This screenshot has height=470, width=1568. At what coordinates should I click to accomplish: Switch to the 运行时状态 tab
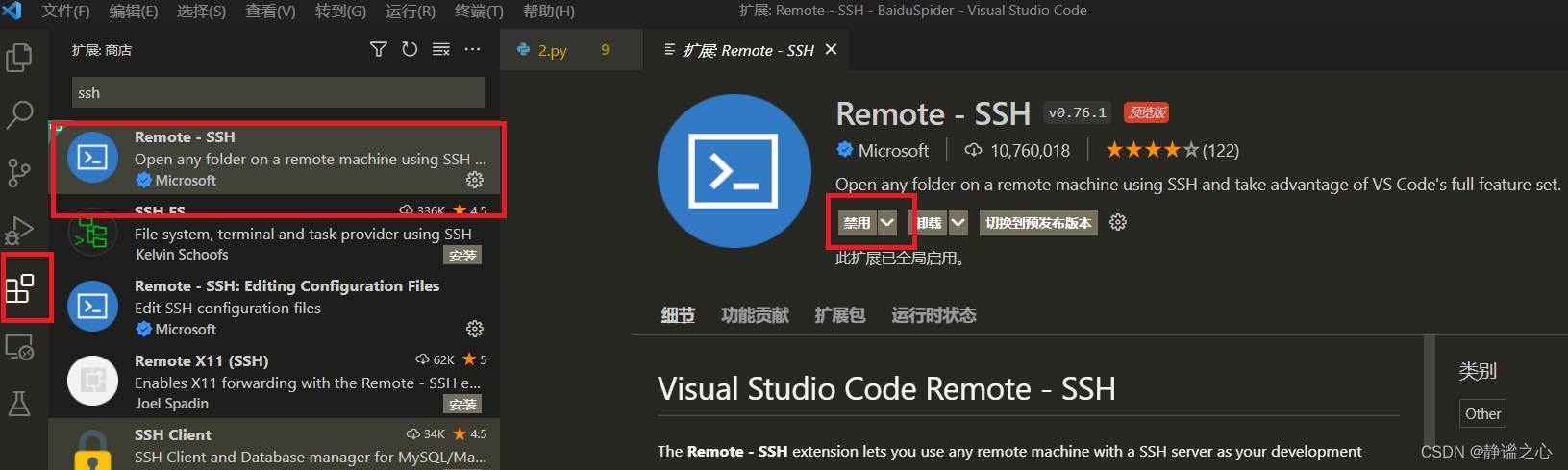[933, 315]
